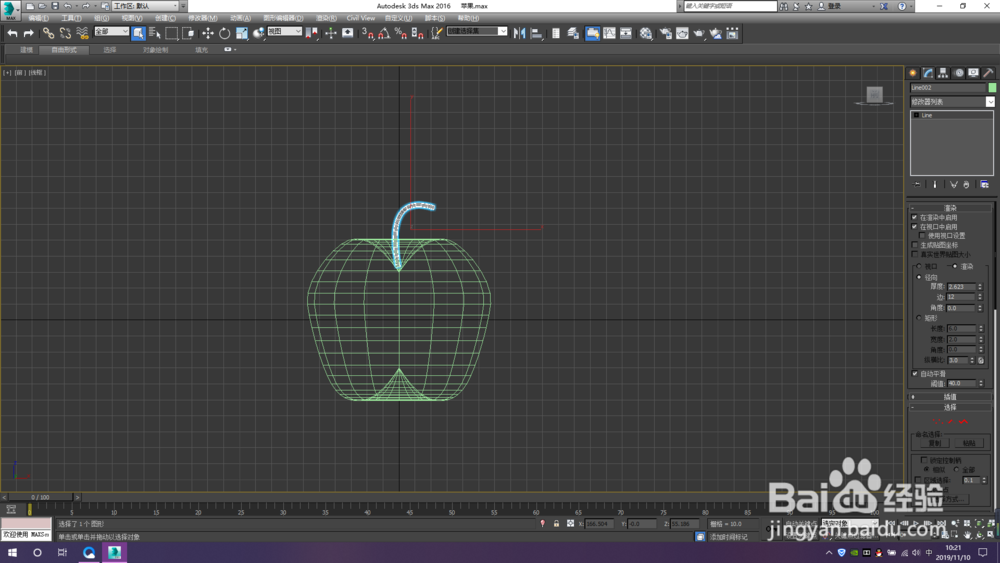
Task: Enable the 生成贴图坐标 checkbox
Action: [915, 245]
